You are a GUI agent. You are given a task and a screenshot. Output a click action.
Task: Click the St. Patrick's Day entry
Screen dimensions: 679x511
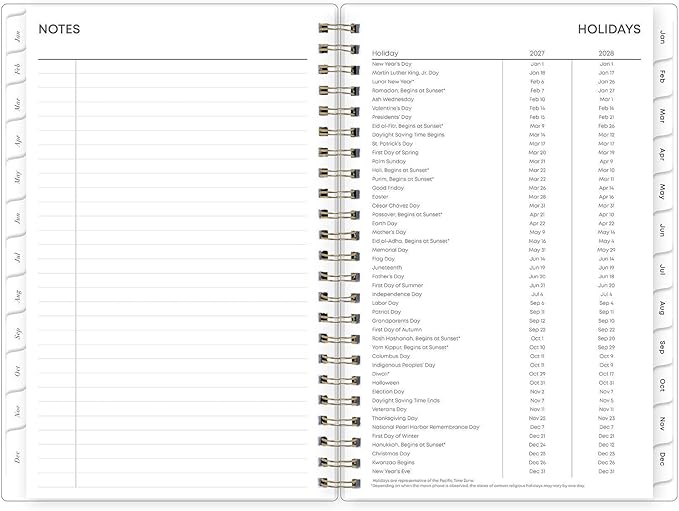click(392, 144)
